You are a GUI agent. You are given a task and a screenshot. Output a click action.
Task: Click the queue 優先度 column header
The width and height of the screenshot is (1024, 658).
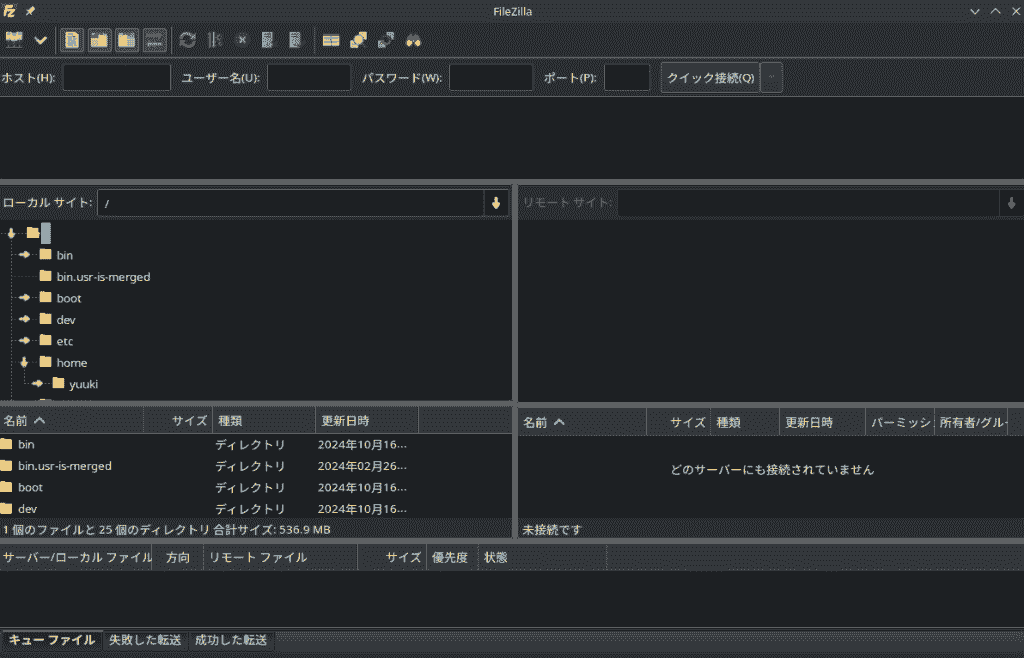452,557
